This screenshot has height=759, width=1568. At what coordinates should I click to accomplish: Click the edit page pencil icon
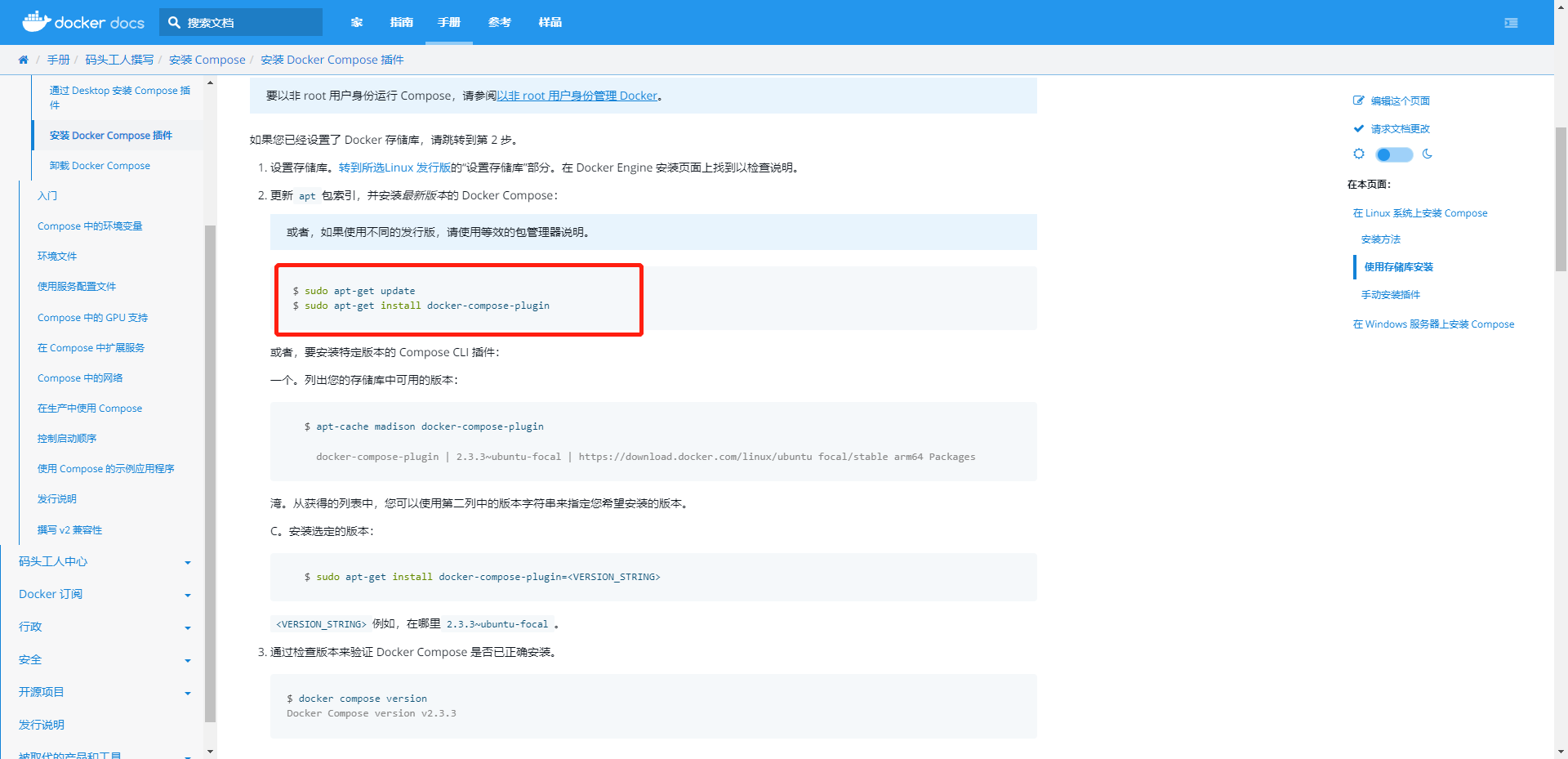tap(1358, 100)
